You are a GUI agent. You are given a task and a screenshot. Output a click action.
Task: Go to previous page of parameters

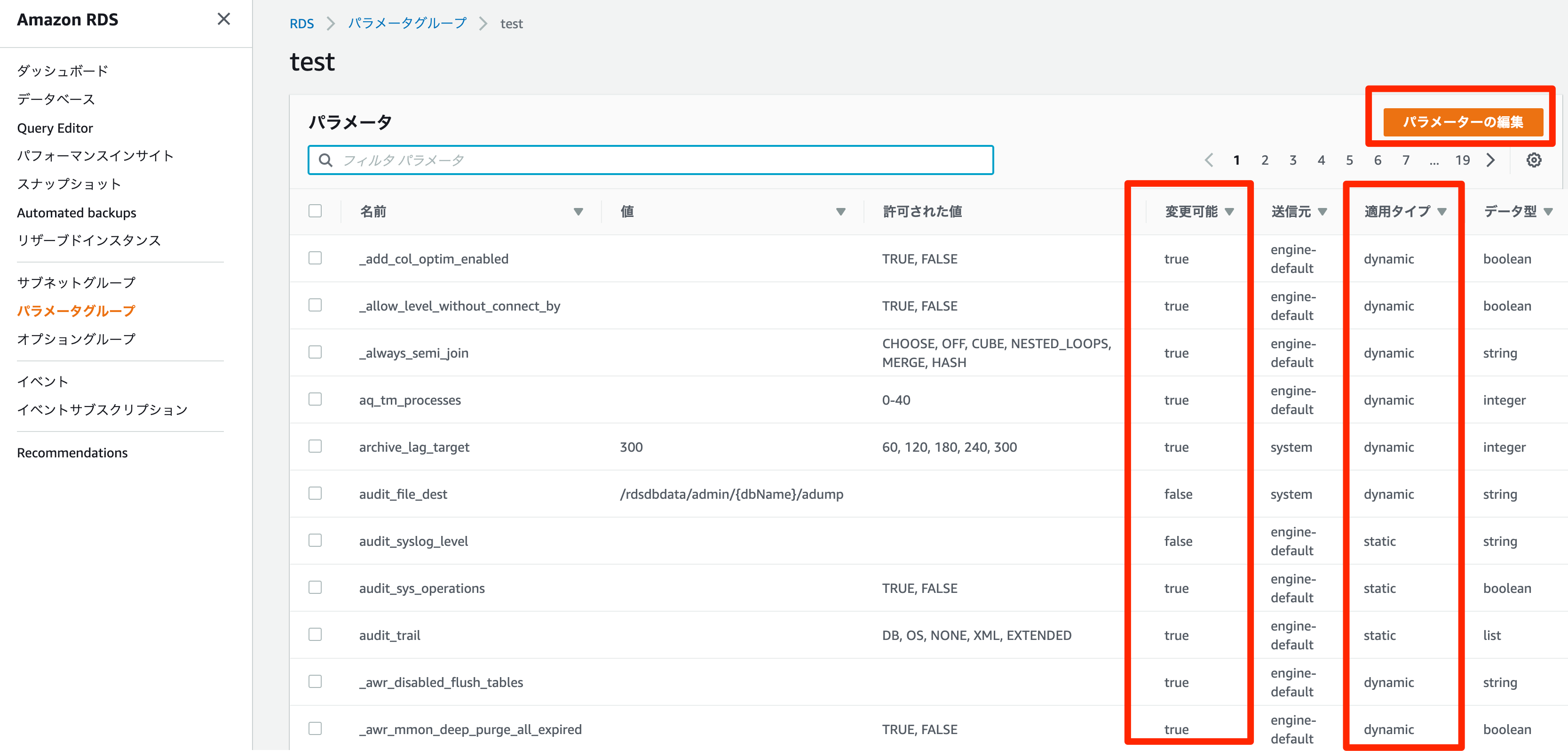1209,160
